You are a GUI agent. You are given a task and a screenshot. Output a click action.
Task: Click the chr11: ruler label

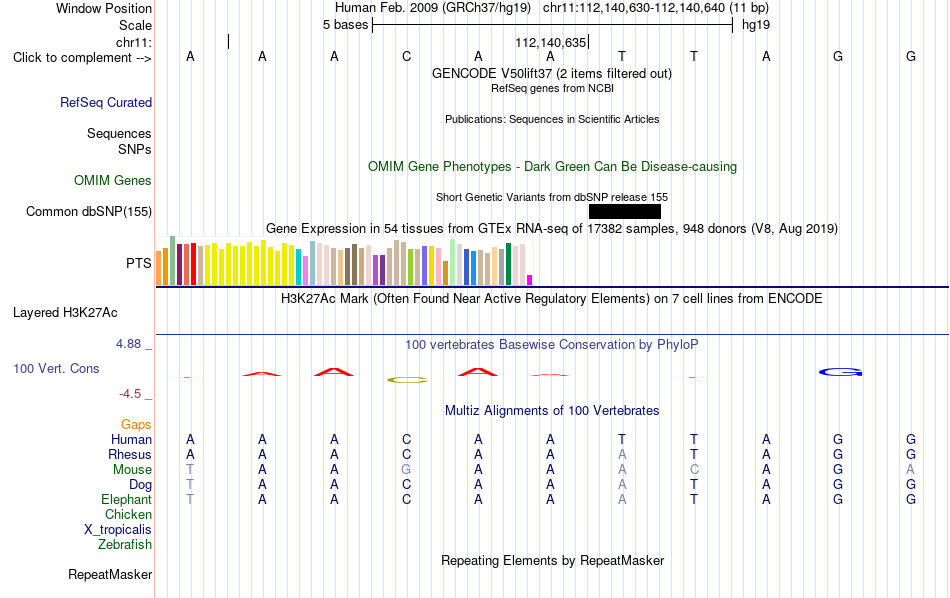134,42
